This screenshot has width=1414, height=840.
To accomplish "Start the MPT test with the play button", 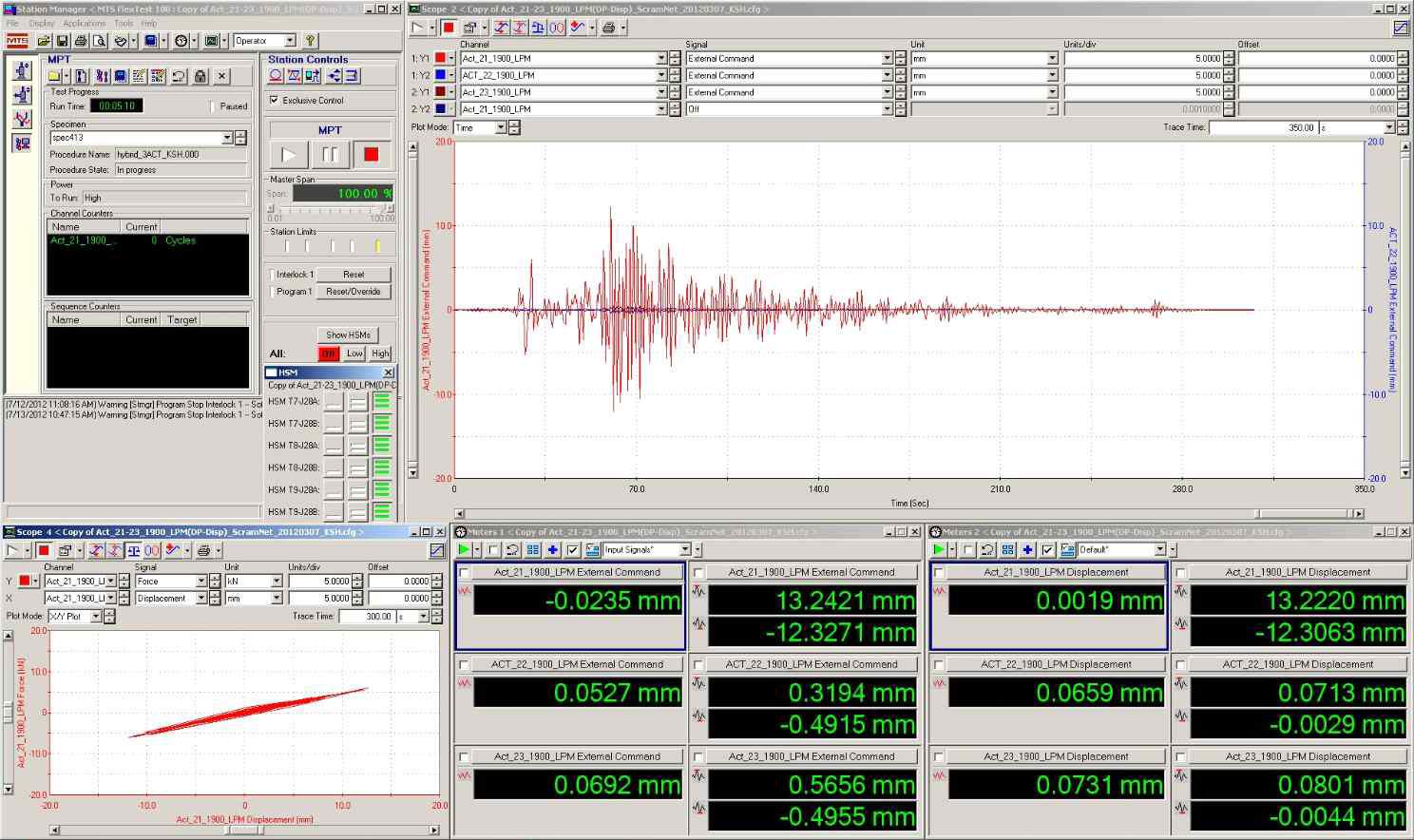I will 289,154.
